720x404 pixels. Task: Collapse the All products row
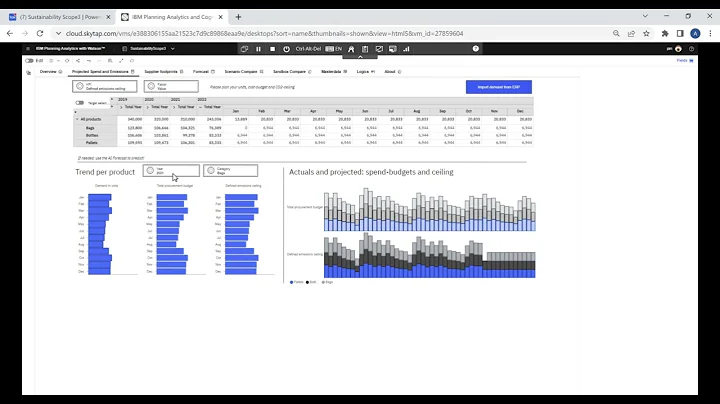77,119
